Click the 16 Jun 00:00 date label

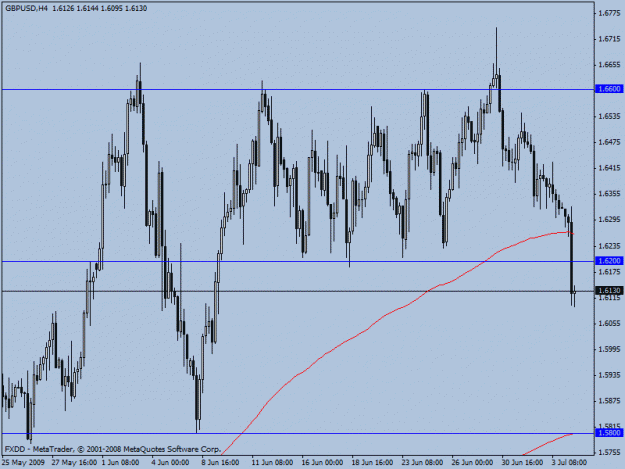(x=322, y=463)
